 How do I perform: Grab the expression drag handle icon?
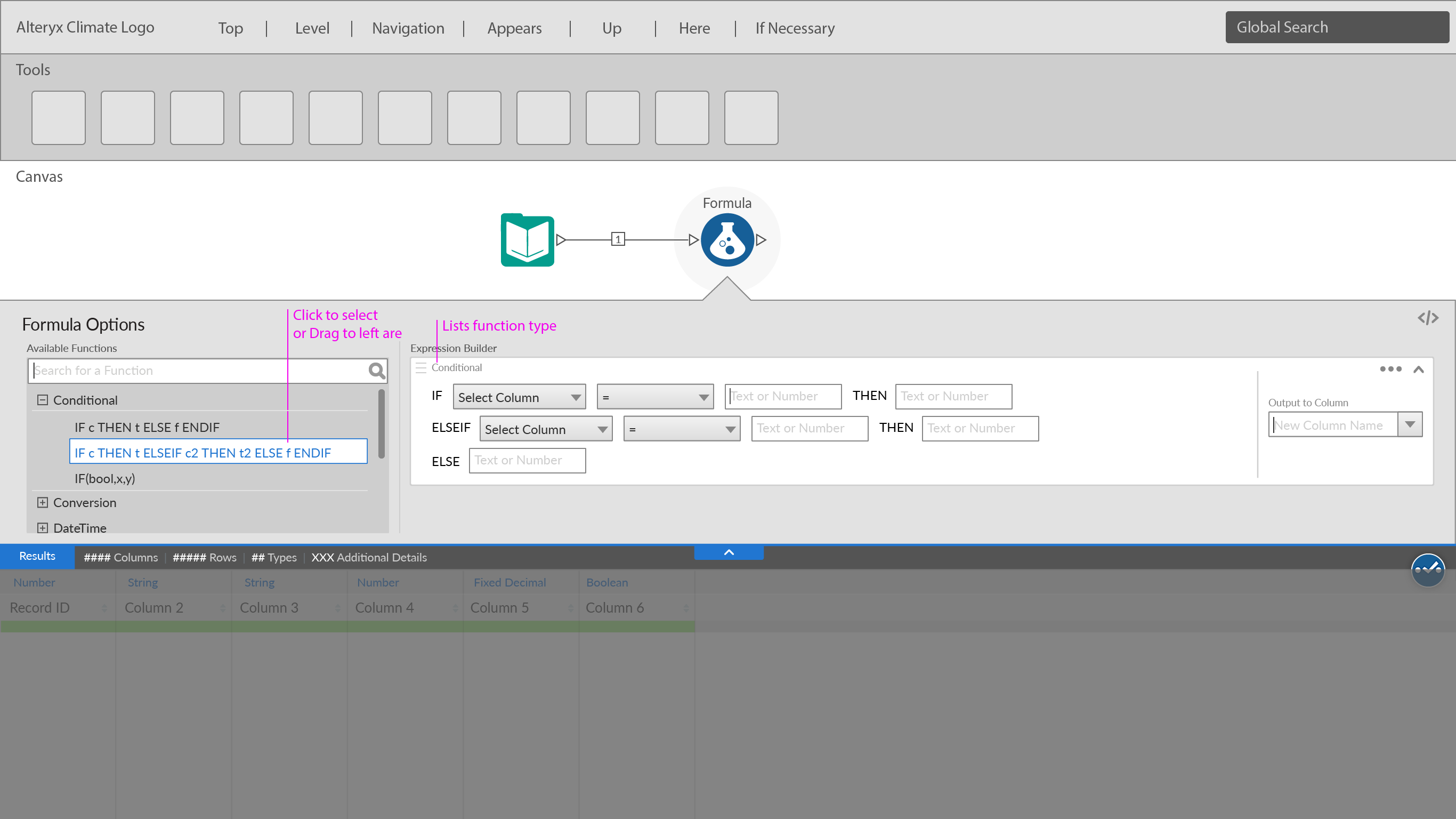pyautogui.click(x=420, y=368)
